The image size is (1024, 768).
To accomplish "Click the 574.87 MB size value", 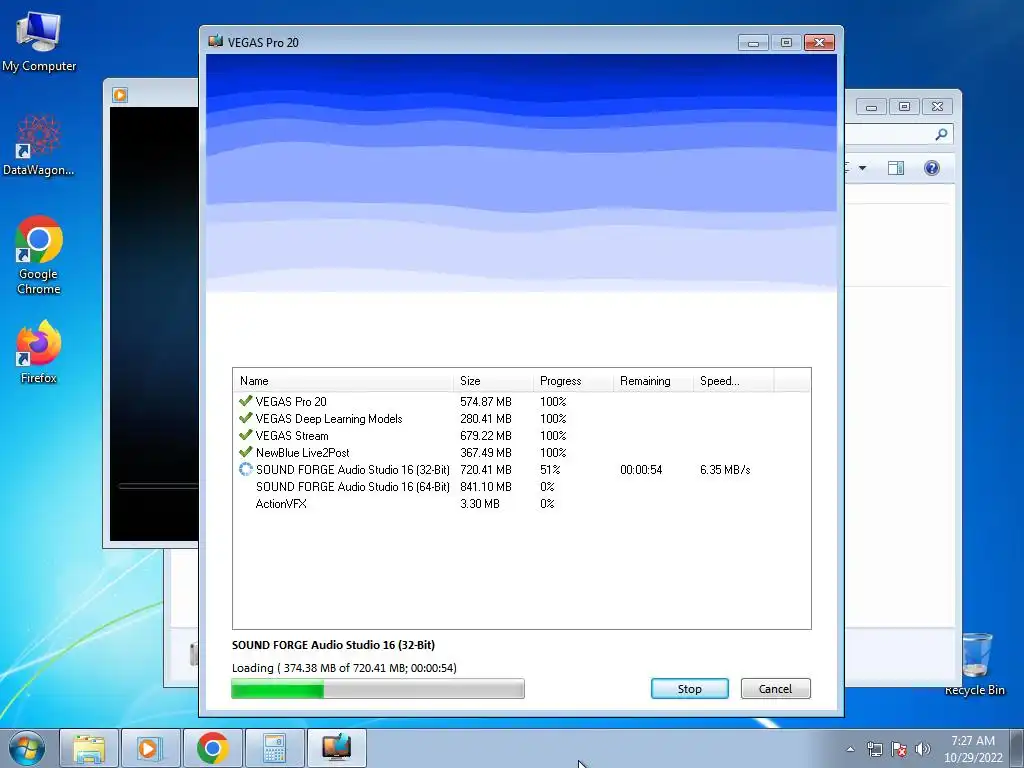I will click(x=486, y=402).
